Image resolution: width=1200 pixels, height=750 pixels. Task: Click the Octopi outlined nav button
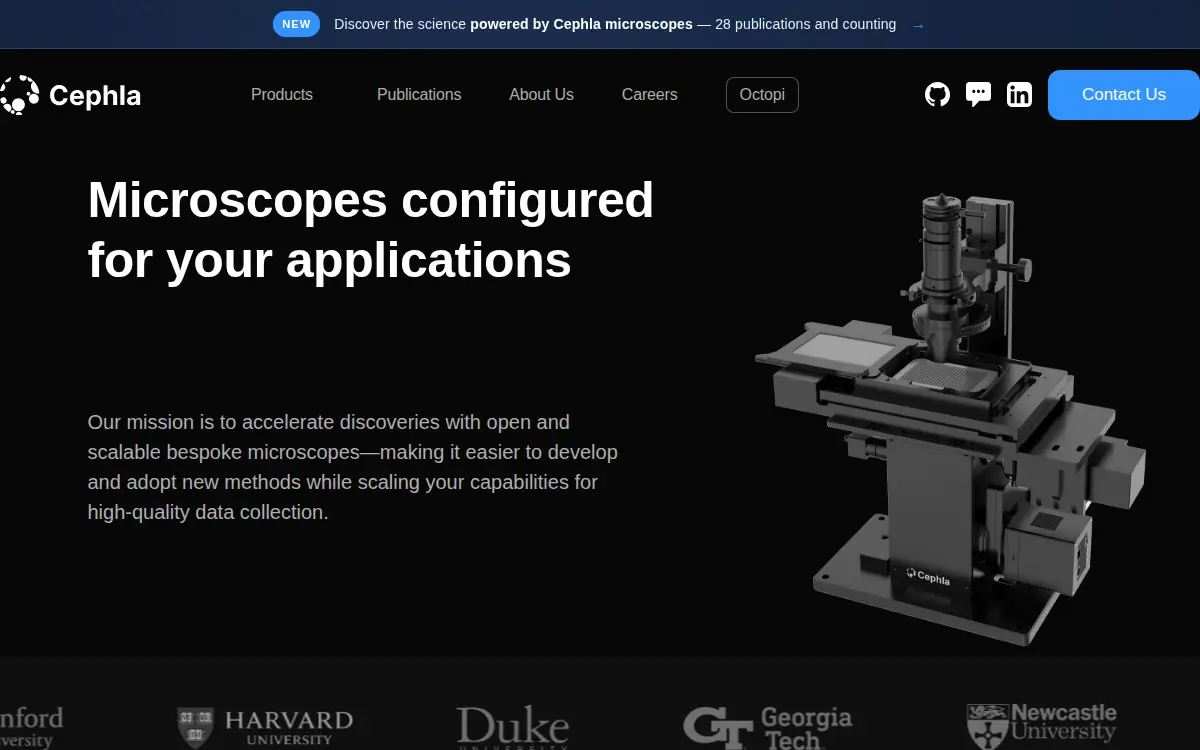pyautogui.click(x=762, y=95)
